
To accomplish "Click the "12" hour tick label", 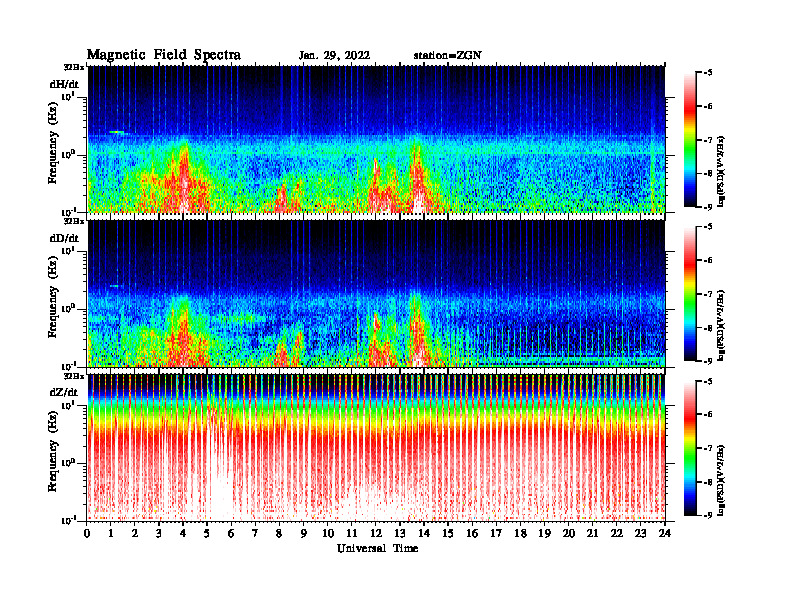I will (376, 534).
